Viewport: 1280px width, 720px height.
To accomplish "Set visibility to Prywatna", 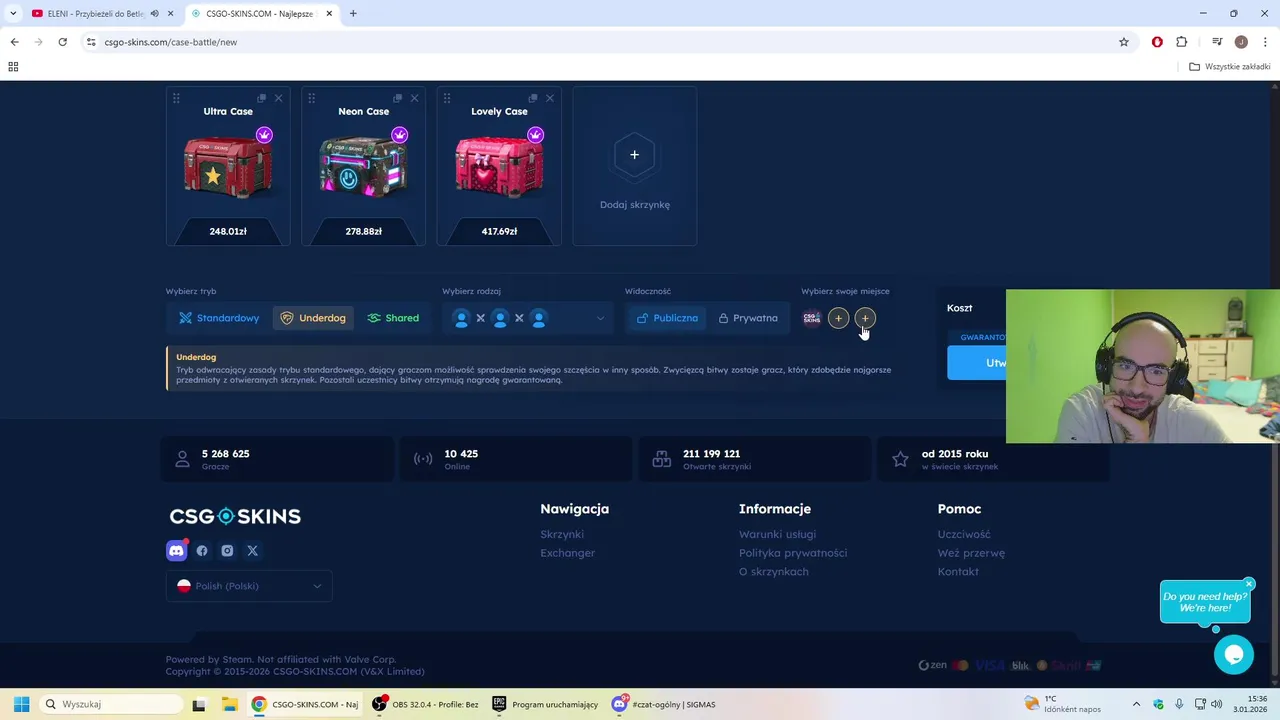I will pyautogui.click(x=748, y=318).
